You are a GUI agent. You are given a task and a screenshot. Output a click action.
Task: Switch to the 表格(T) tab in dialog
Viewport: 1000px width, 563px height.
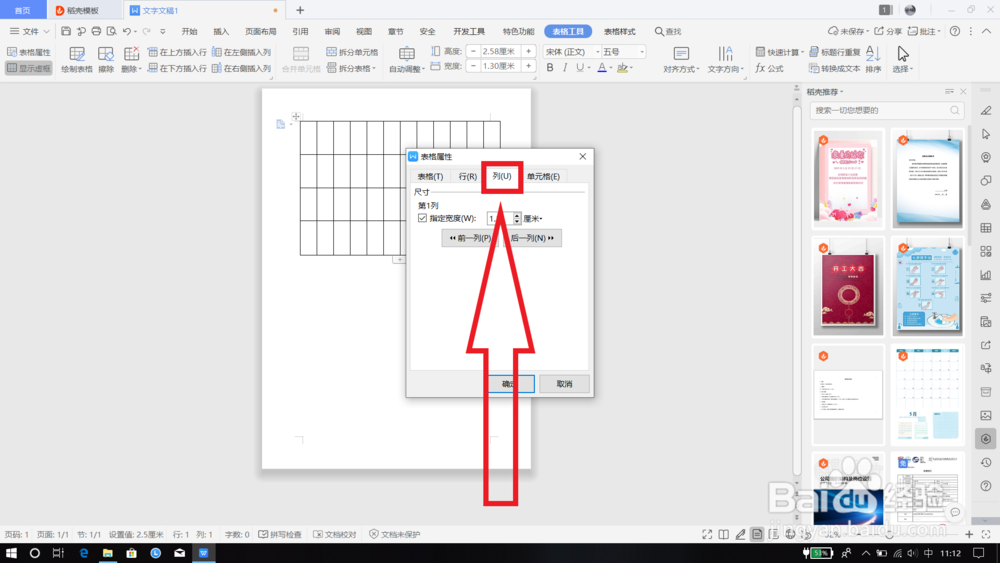click(x=430, y=177)
